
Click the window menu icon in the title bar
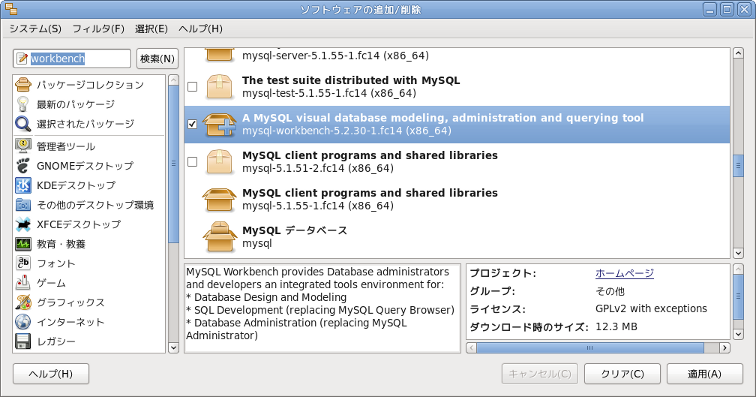[x=11, y=9]
